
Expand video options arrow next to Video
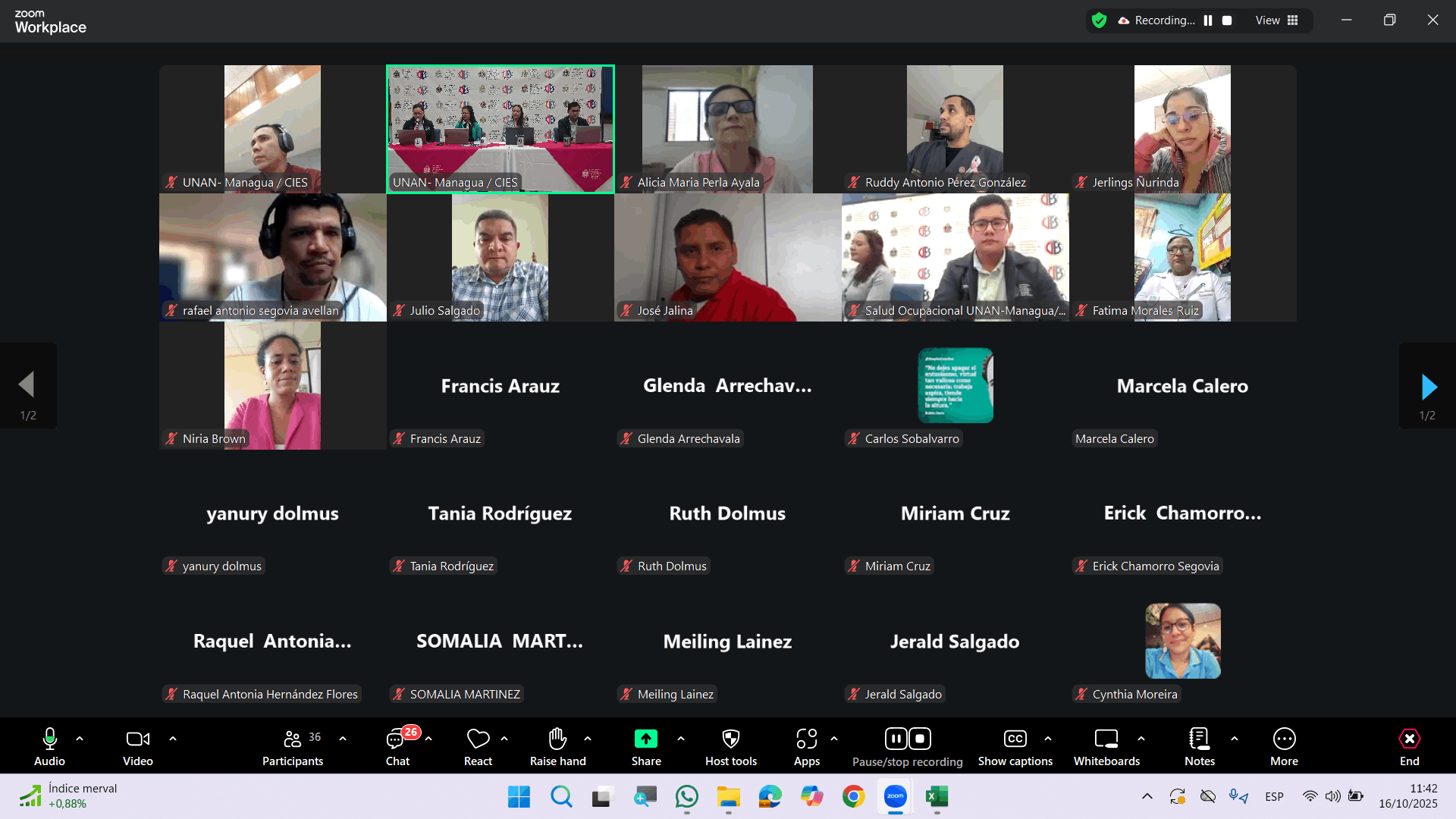tap(173, 739)
